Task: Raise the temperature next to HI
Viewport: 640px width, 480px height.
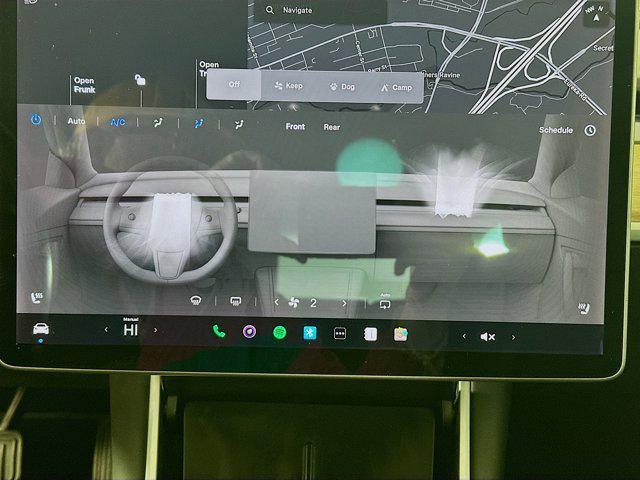Action: pyautogui.click(x=155, y=330)
